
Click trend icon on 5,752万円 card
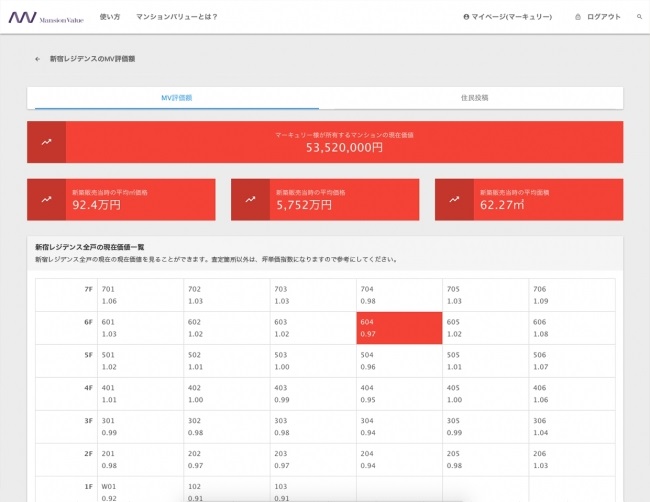point(250,200)
